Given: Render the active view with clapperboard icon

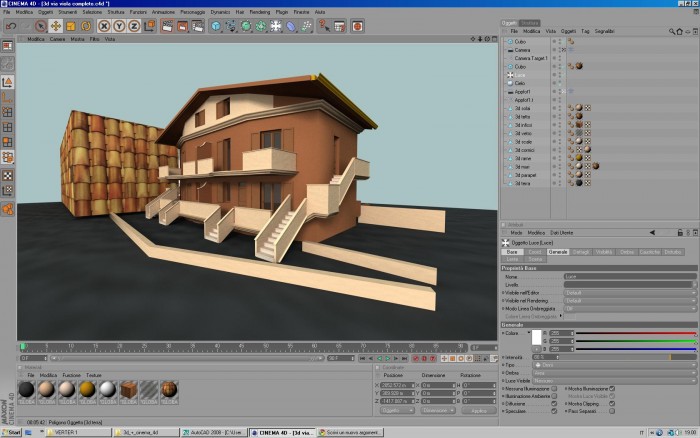Looking at the screenshot, I should (167, 26).
